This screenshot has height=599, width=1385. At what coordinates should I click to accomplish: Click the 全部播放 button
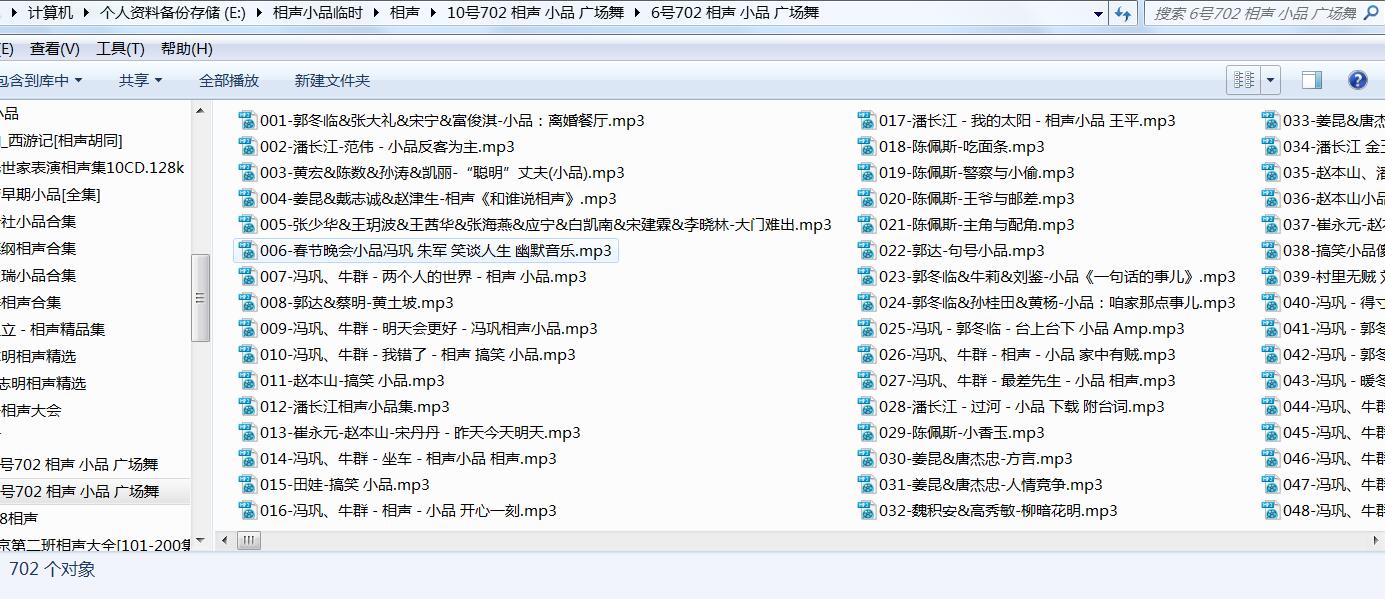229,81
